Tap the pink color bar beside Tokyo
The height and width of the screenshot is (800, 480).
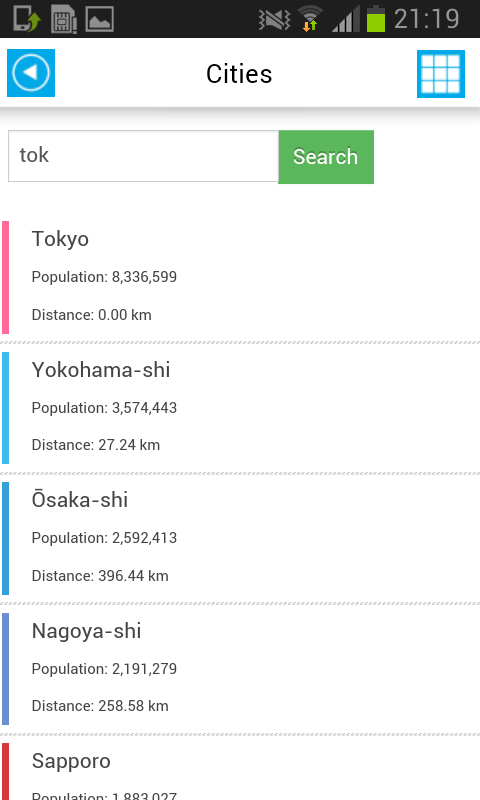pyautogui.click(x=5, y=277)
